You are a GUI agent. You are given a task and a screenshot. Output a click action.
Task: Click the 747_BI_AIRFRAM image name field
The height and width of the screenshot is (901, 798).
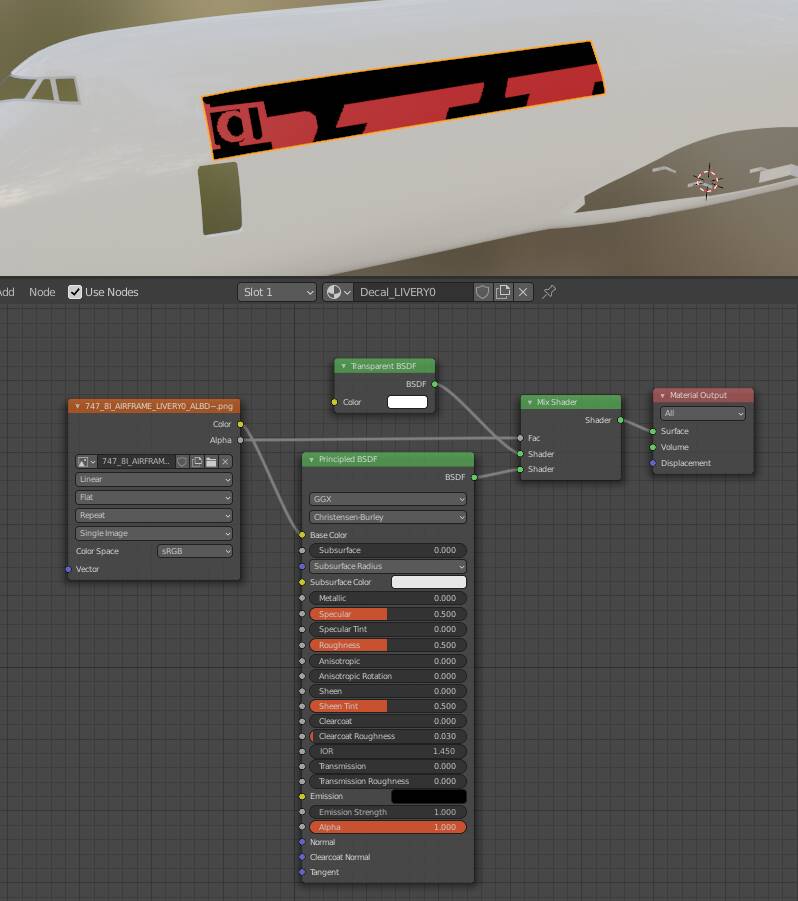coord(136,461)
